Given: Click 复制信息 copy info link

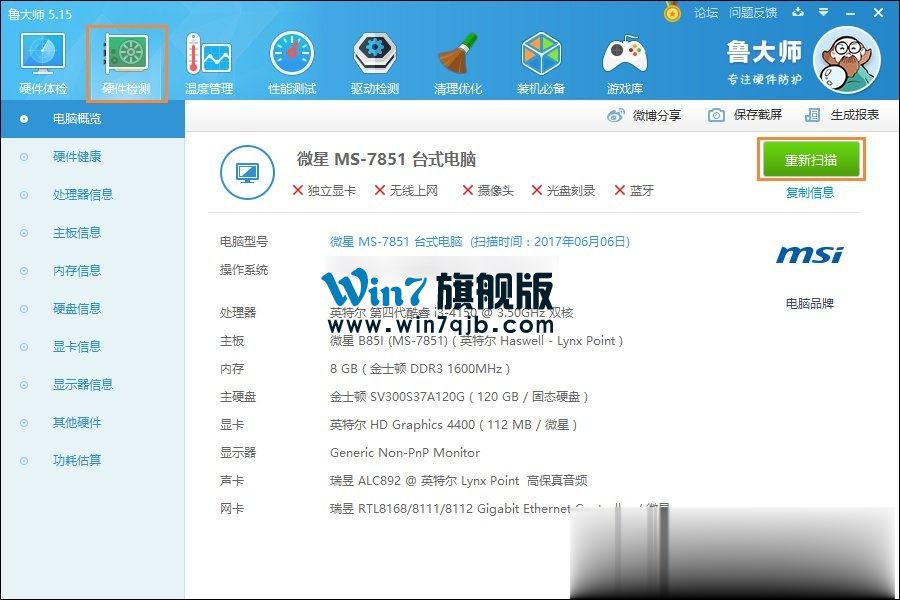Looking at the screenshot, I should [810, 192].
